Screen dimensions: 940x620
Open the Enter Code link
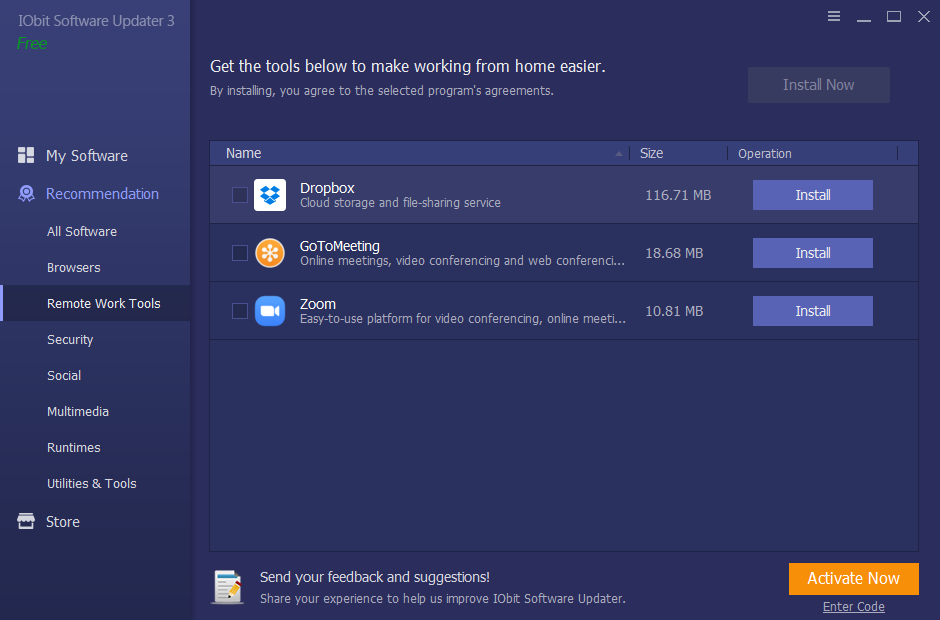point(853,607)
